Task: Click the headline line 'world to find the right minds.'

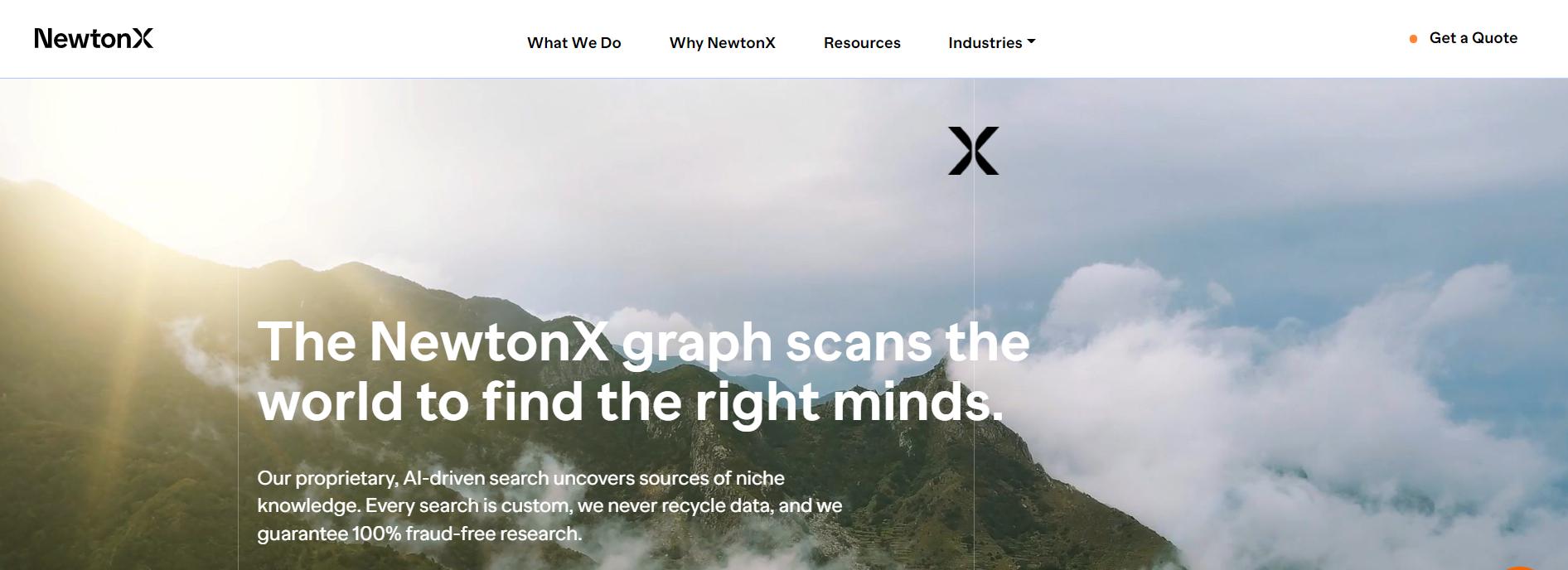Action: pyautogui.click(x=631, y=402)
